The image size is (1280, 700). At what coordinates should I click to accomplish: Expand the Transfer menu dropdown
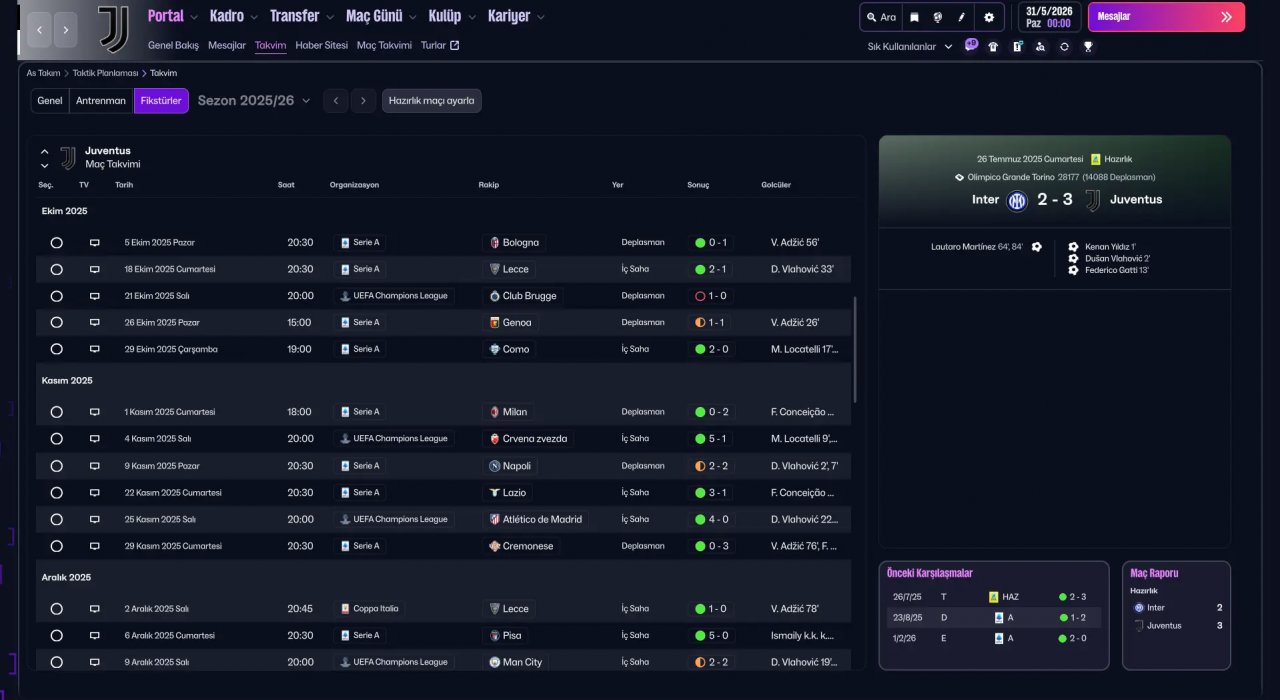click(302, 16)
